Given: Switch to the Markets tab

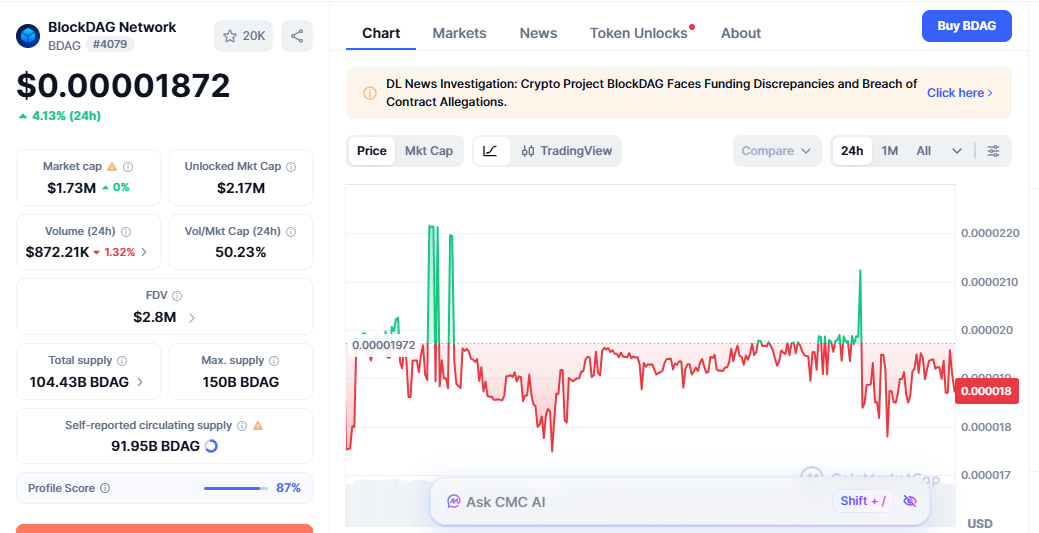Looking at the screenshot, I should pos(459,33).
